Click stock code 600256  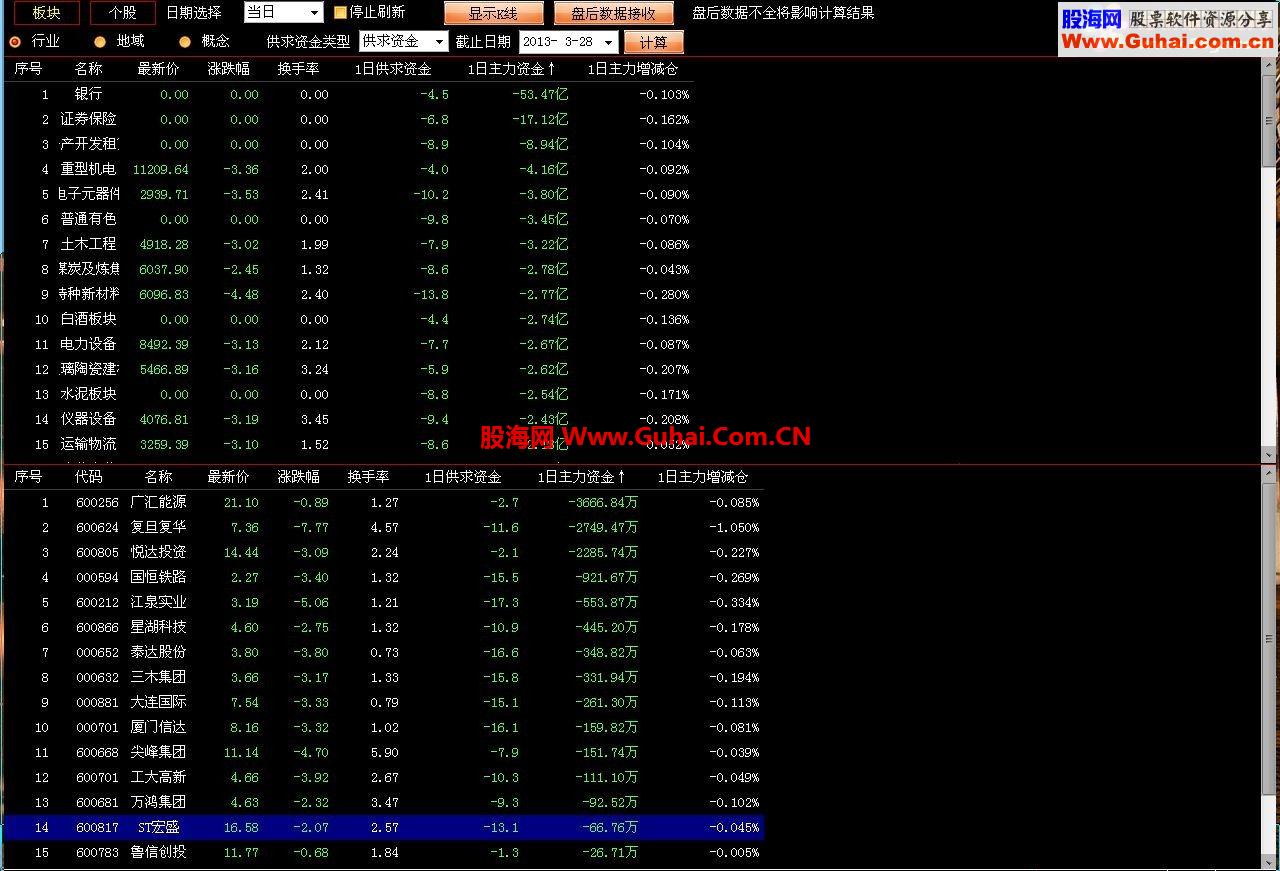tap(97, 503)
